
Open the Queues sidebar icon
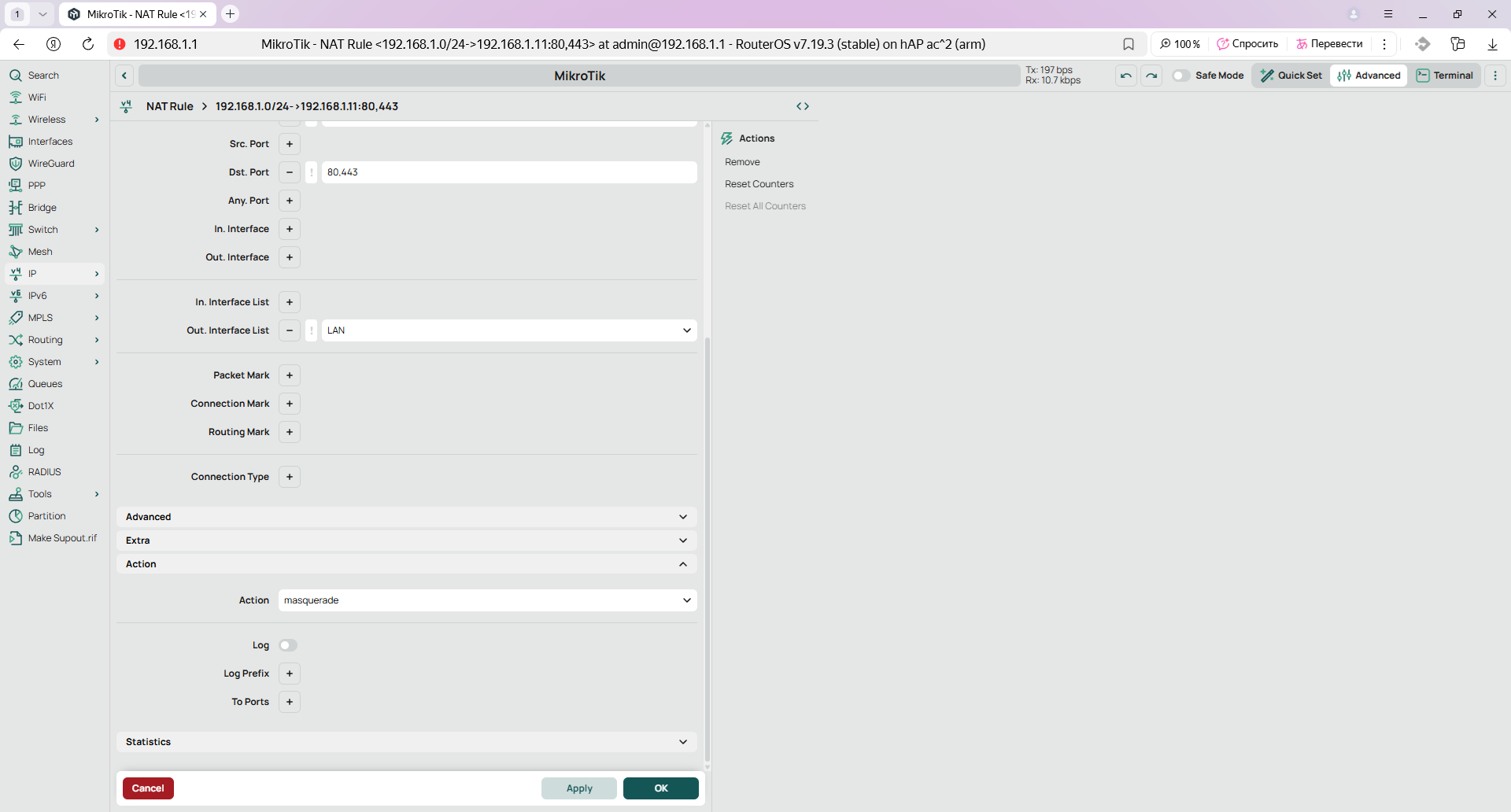(15, 384)
